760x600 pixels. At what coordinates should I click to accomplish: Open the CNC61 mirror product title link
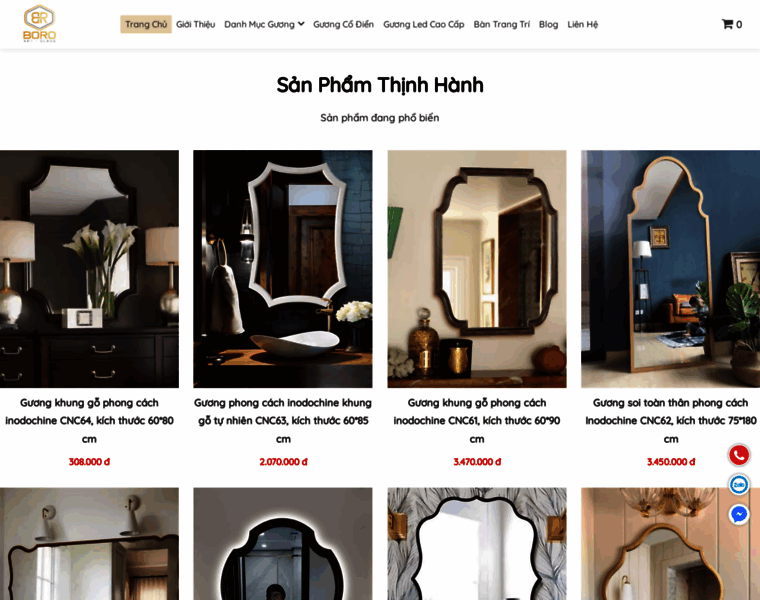pos(477,421)
